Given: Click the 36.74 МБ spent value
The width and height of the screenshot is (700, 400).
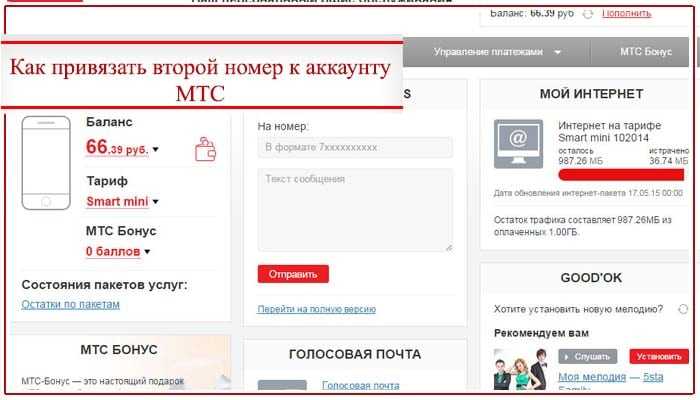Looking at the screenshot, I should pyautogui.click(x=668, y=161).
